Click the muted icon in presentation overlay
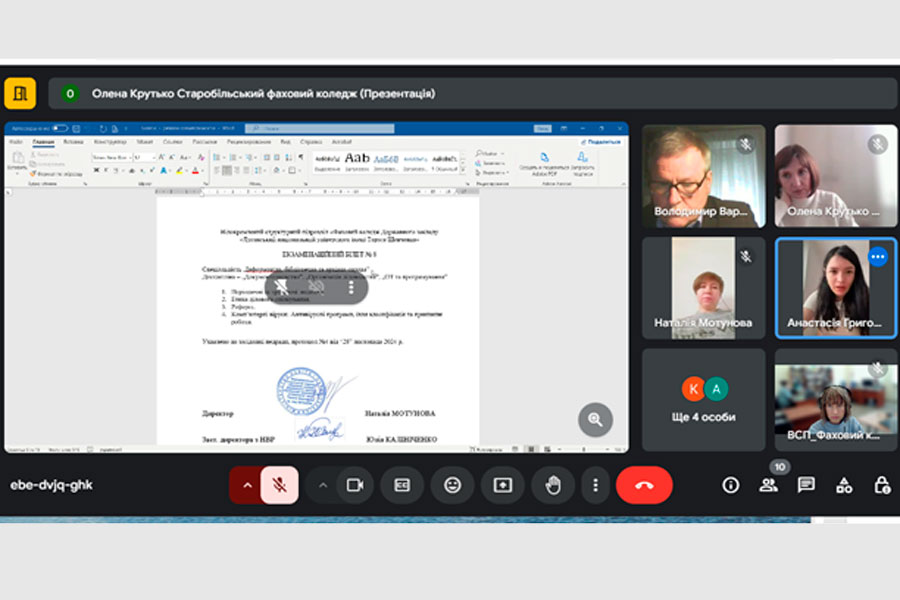Screen dimensions: 900x600 pos(316,287)
